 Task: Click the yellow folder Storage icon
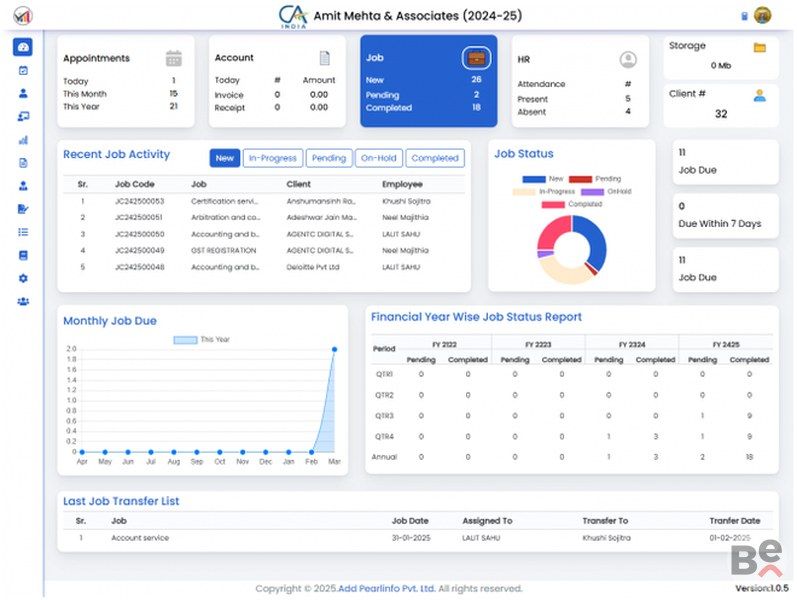[759, 47]
